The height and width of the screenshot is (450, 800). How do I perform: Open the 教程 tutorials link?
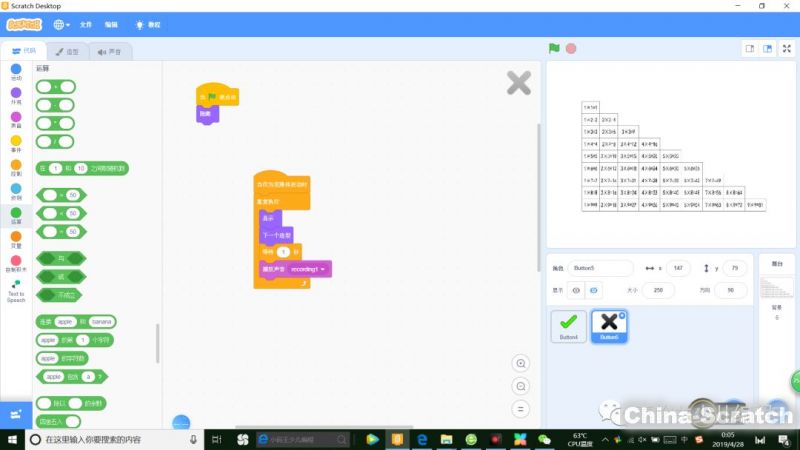click(x=148, y=23)
